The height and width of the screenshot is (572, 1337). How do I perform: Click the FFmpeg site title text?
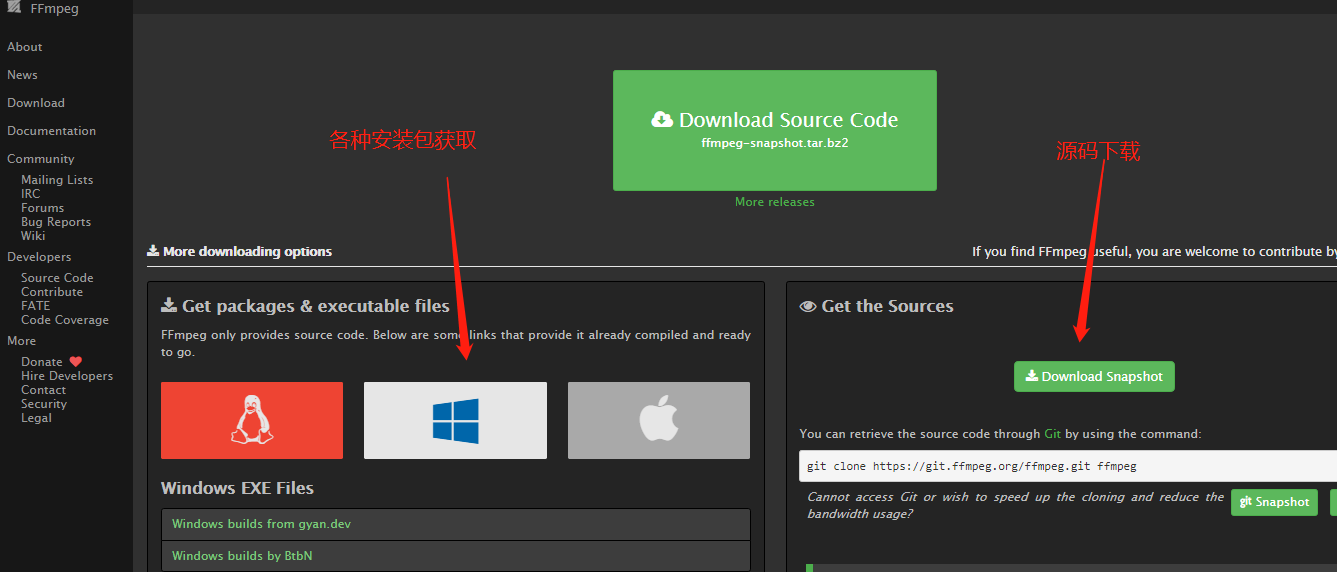tap(55, 9)
